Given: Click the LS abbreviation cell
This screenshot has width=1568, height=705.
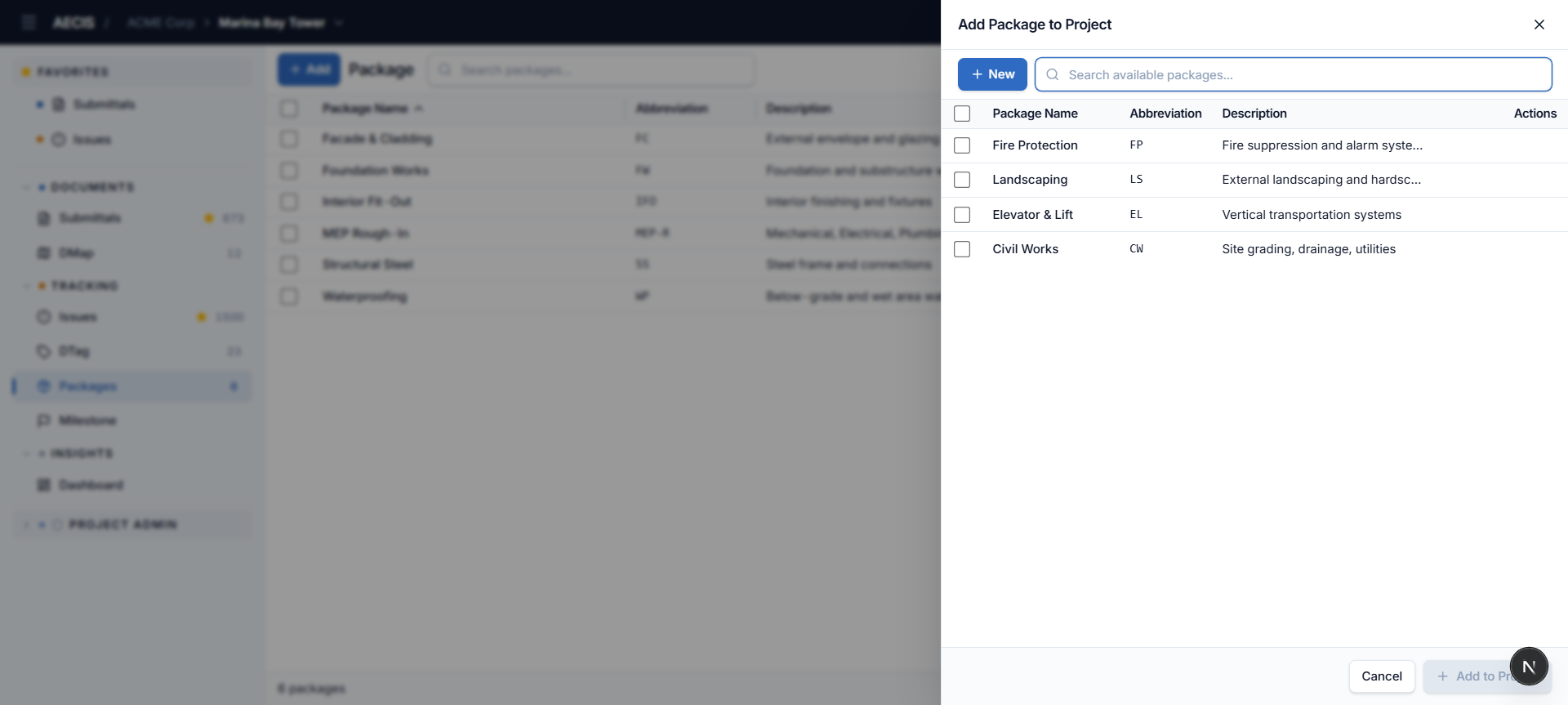Looking at the screenshot, I should coord(1136,180).
